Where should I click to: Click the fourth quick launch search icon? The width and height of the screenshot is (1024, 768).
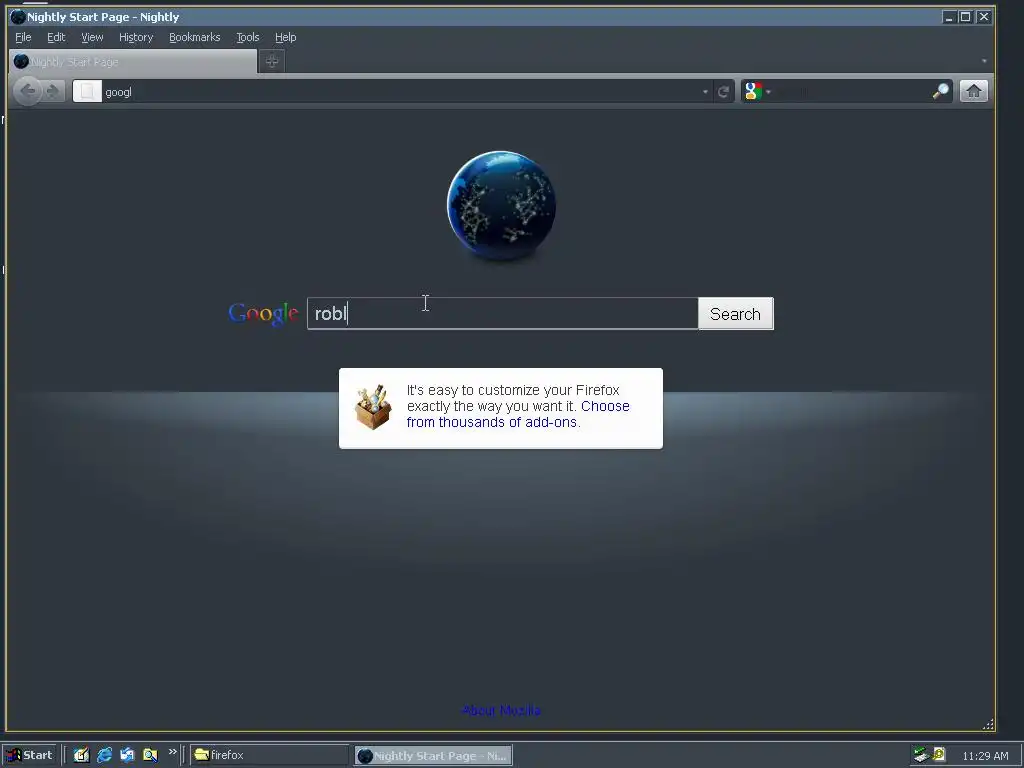coord(150,755)
